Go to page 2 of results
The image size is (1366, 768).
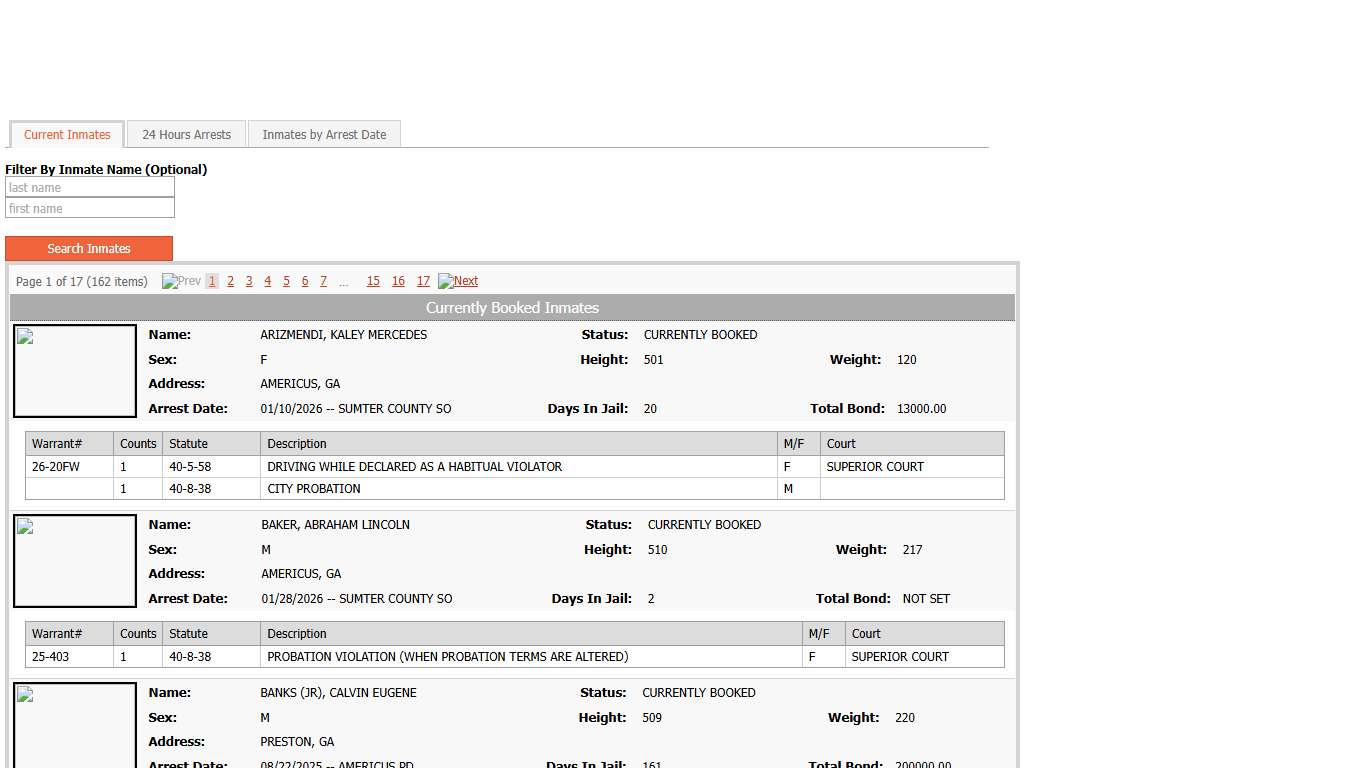(x=230, y=282)
